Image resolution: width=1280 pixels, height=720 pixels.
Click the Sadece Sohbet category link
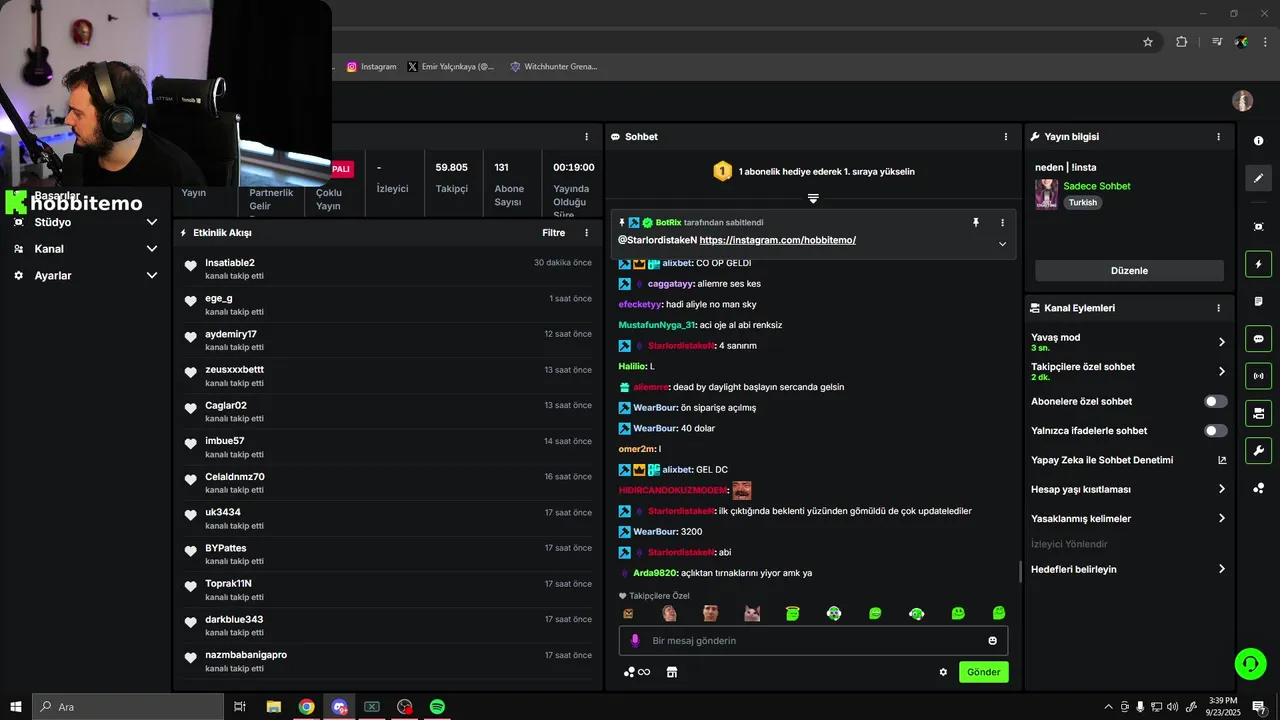click(x=1097, y=186)
